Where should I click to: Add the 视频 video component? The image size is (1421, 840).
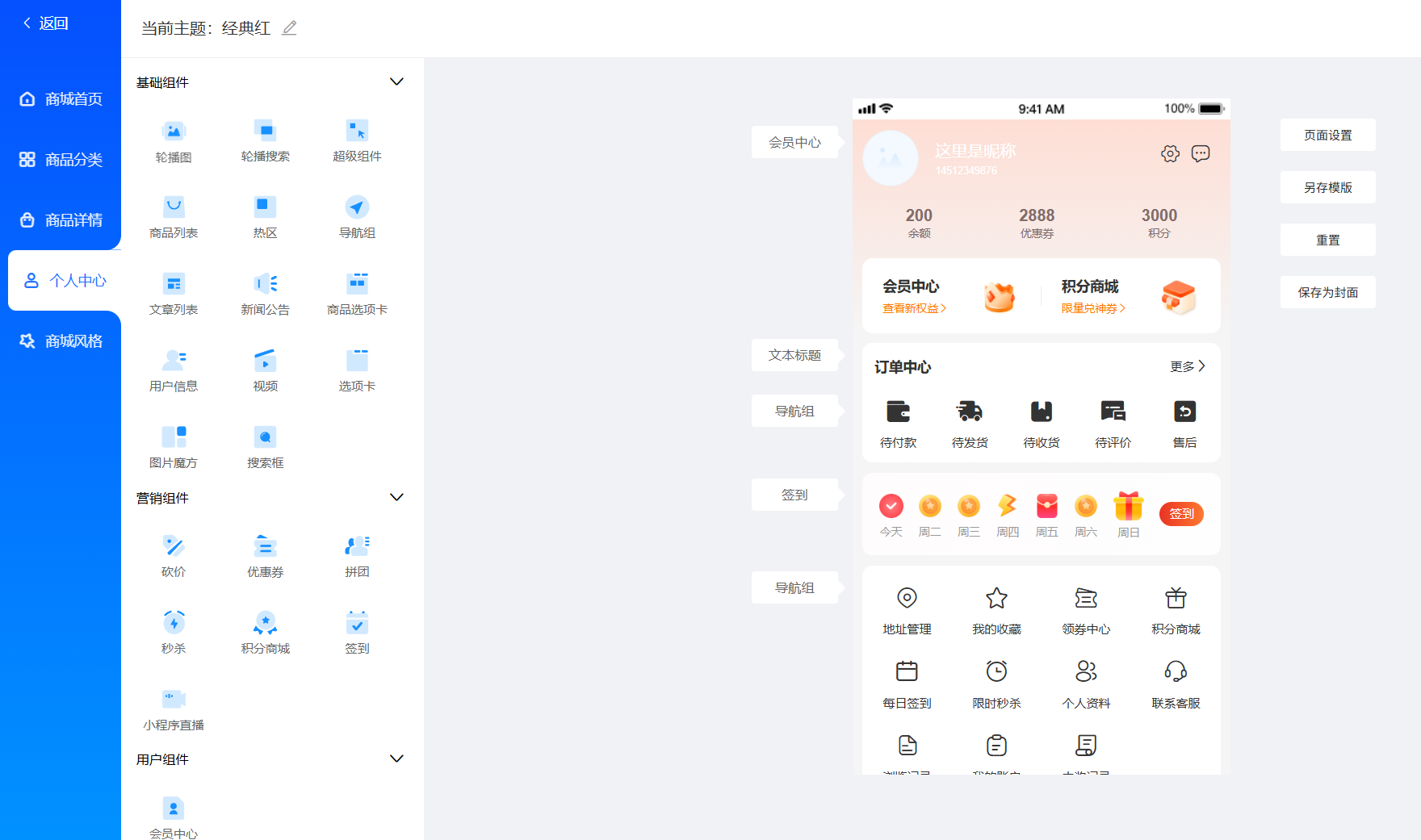pos(265,371)
